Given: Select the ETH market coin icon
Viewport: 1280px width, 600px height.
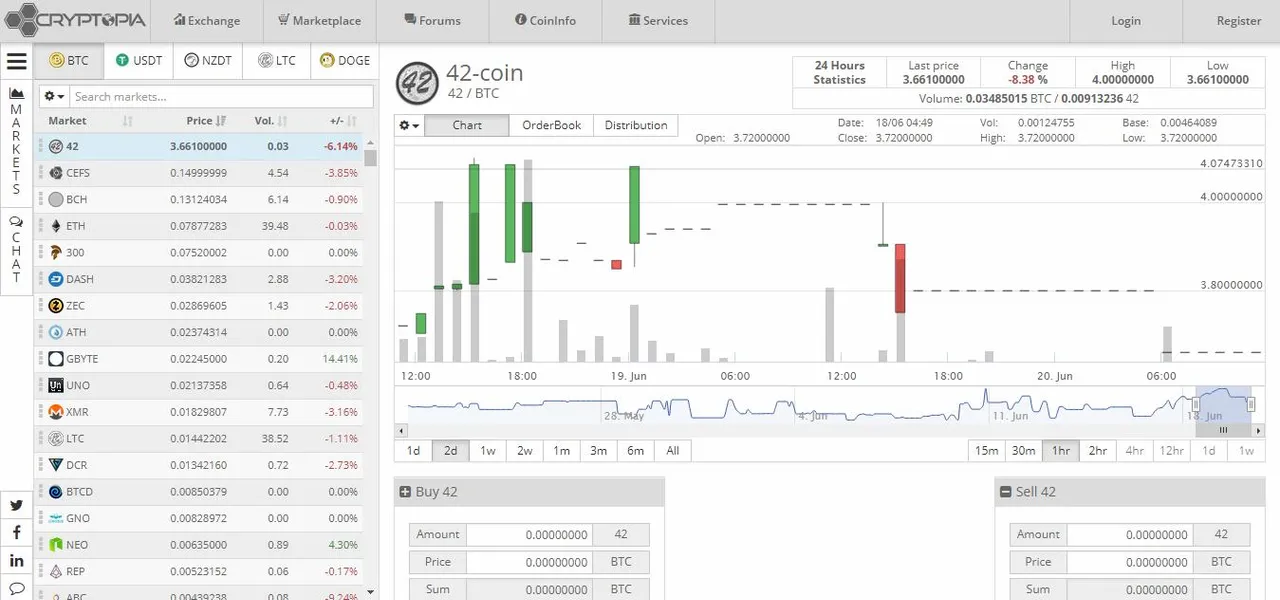Looking at the screenshot, I should (x=56, y=226).
